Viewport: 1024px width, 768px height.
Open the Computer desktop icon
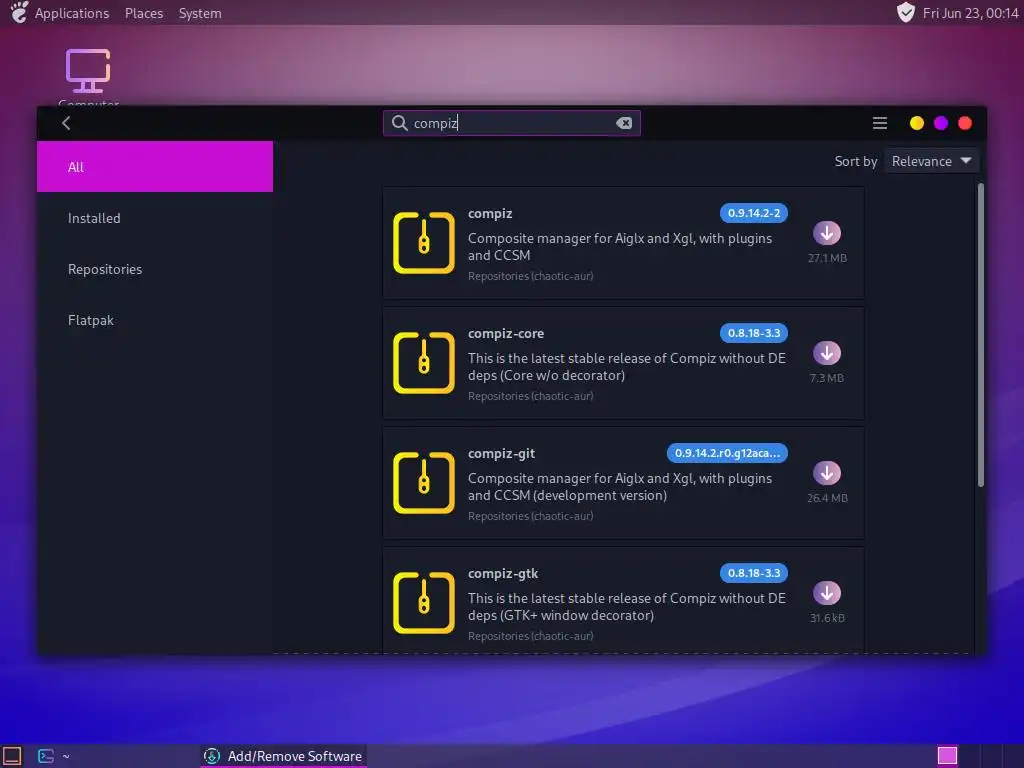(88, 72)
